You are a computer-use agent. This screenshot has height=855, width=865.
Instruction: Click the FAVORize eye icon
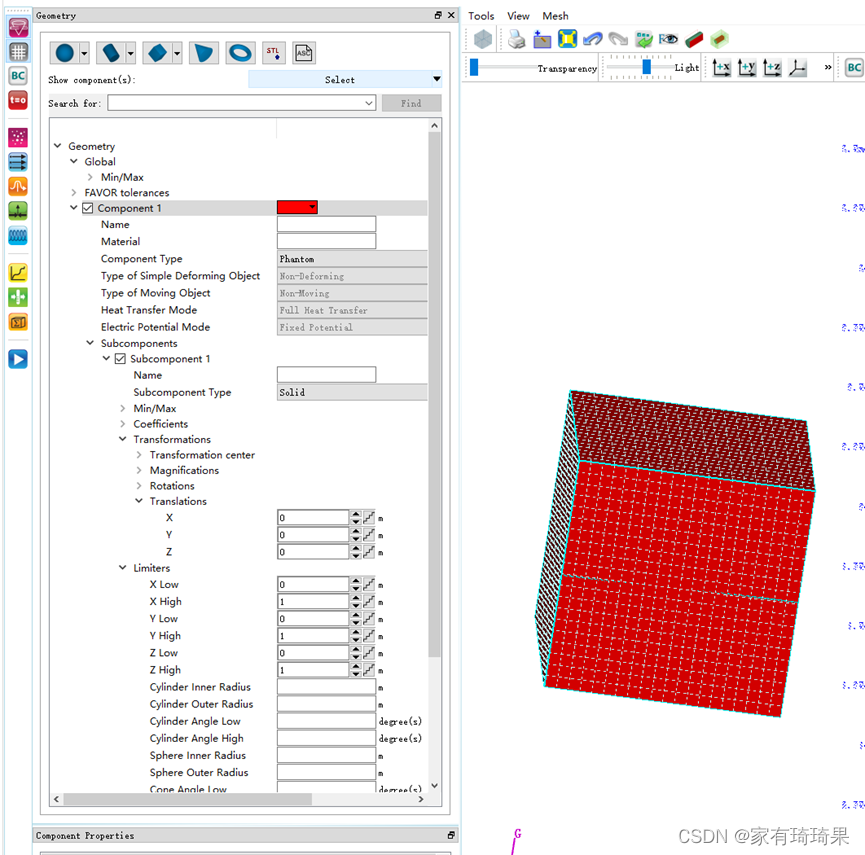668,39
